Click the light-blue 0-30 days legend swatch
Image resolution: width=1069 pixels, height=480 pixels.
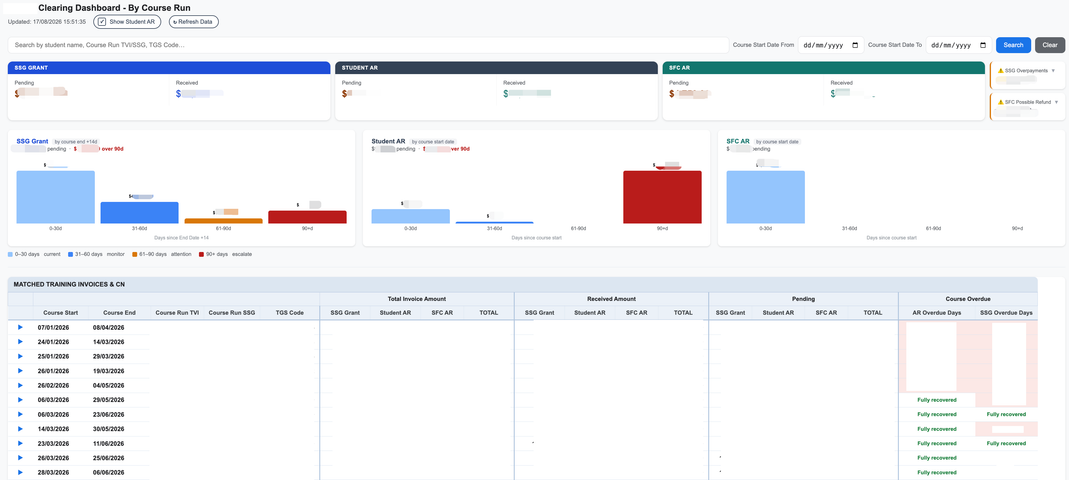11,254
